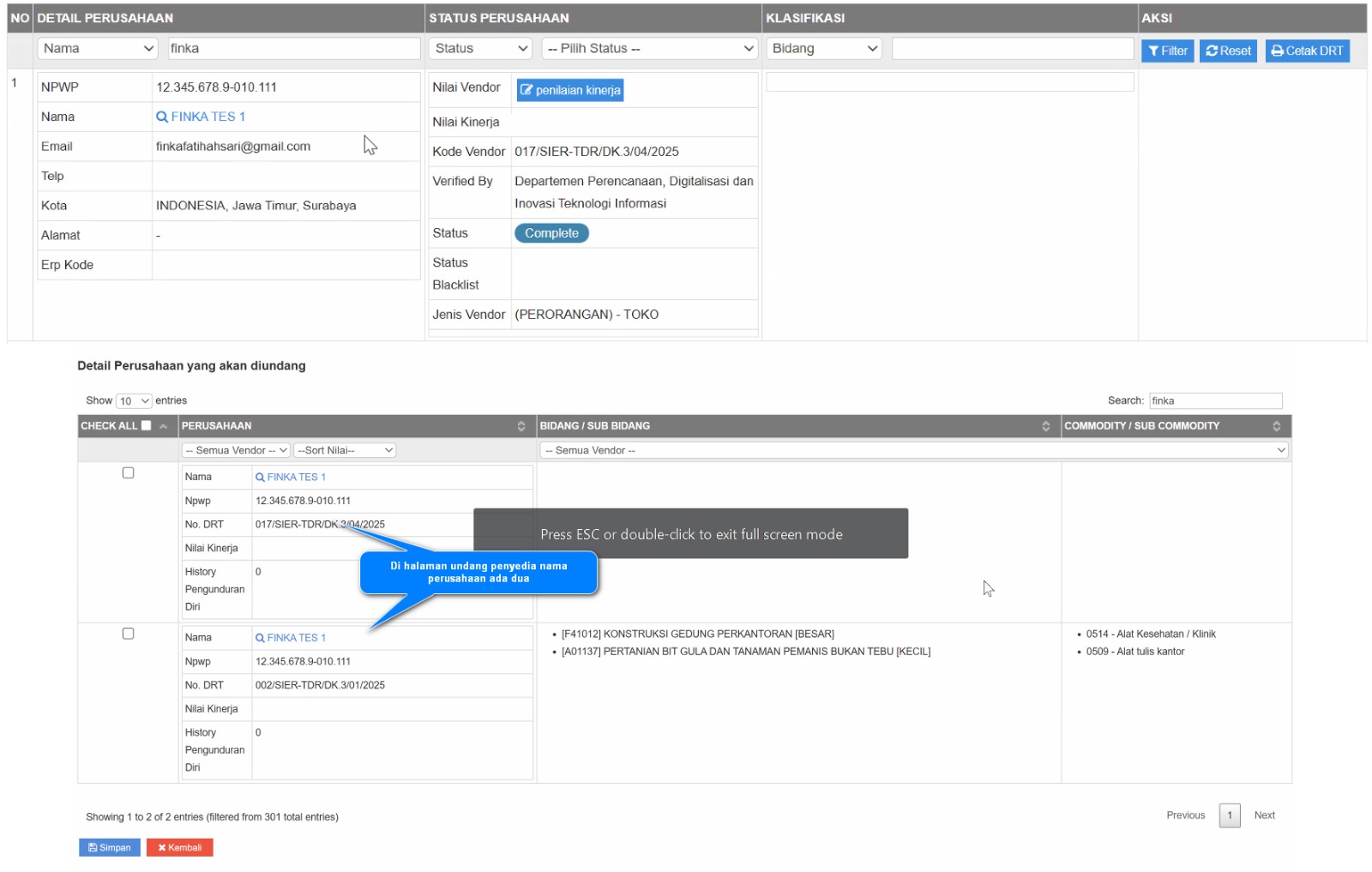Click the Simpan save button
Image resolution: width=1372 pixels, height=872 pixels.
(x=109, y=847)
